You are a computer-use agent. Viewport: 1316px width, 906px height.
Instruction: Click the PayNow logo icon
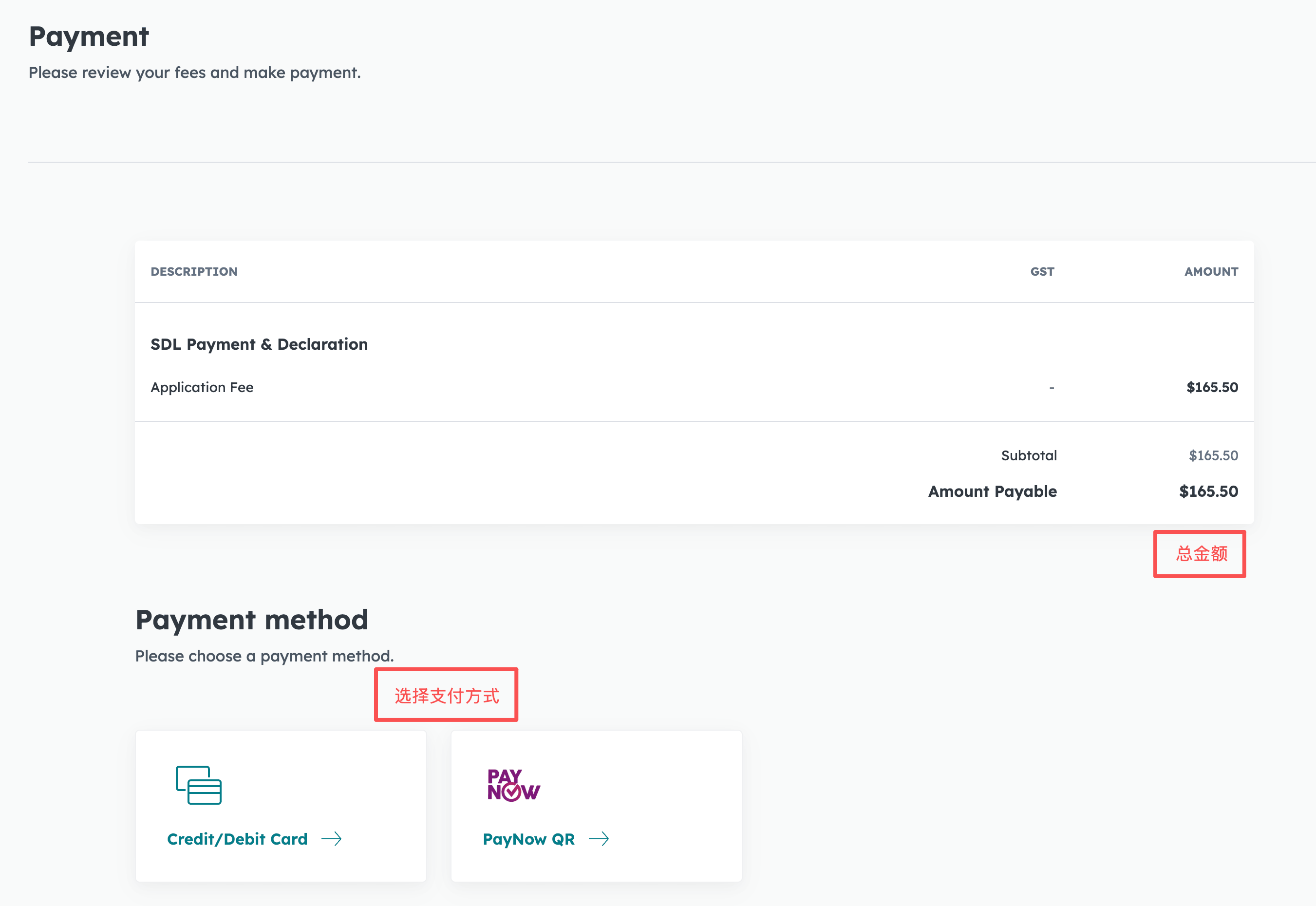[513, 785]
